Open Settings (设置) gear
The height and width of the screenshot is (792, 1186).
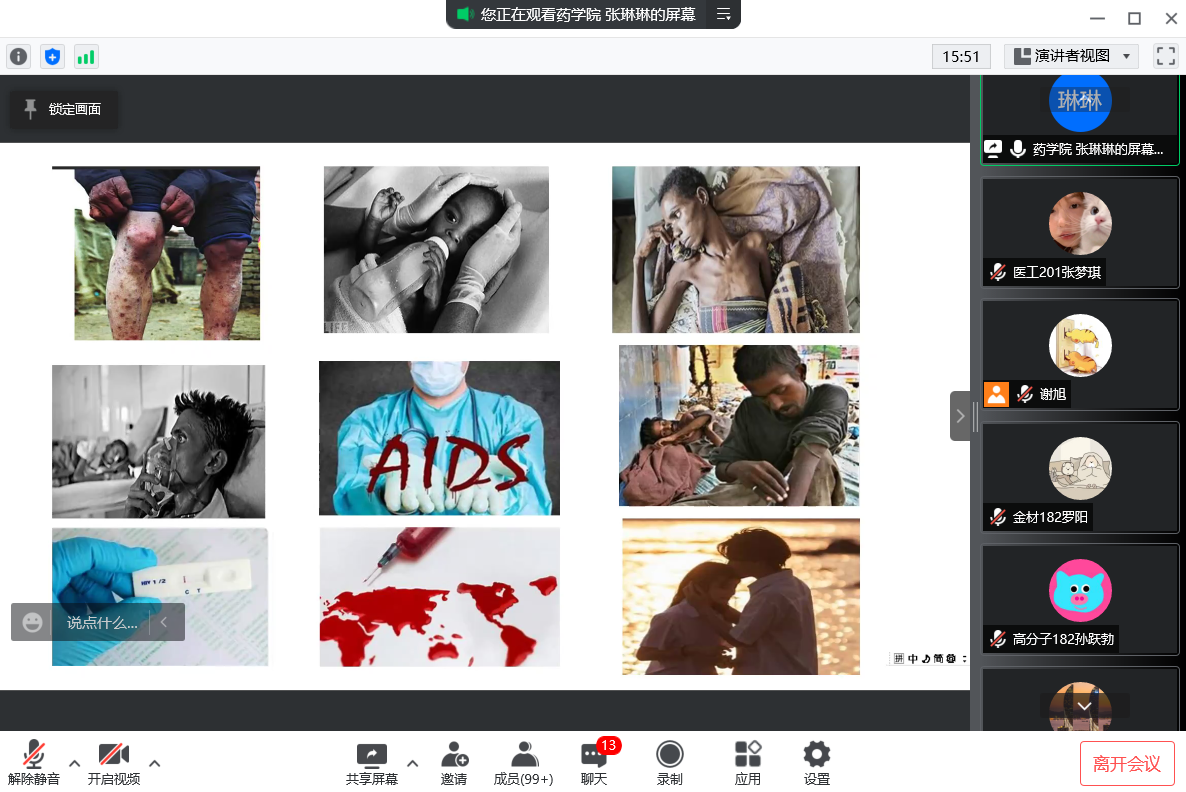click(817, 763)
